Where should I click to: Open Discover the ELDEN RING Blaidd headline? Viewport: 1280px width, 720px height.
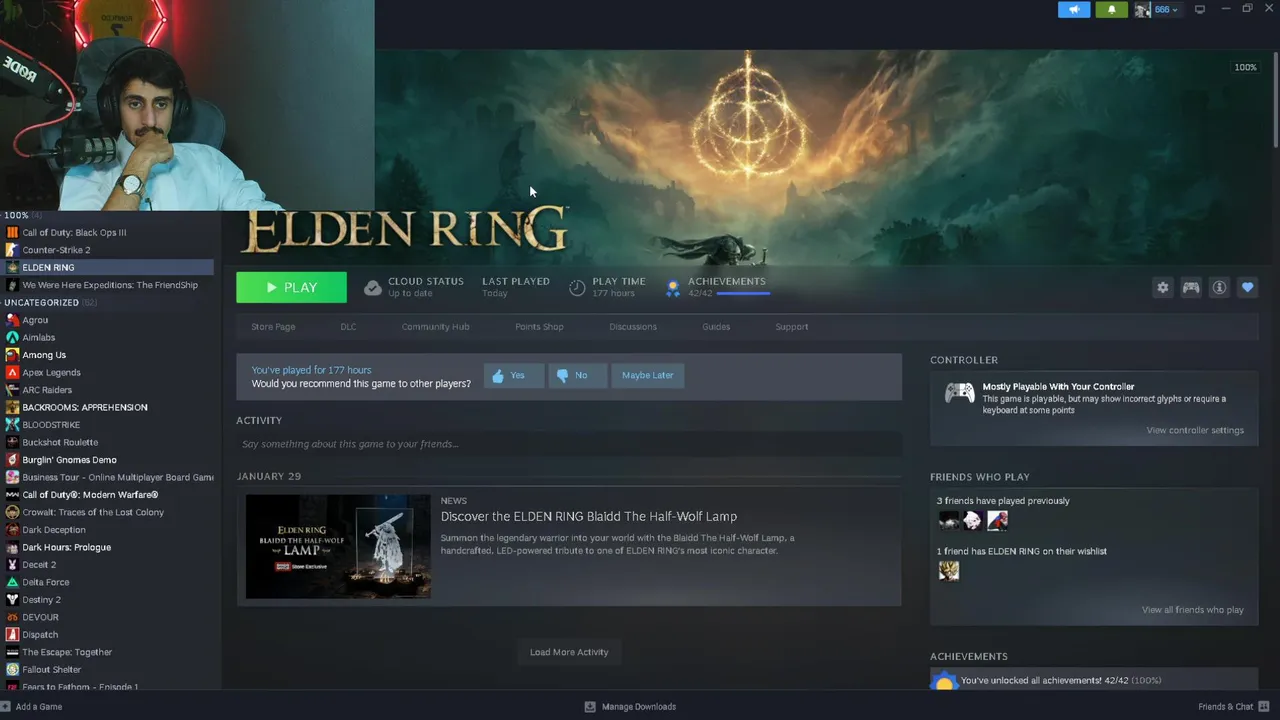click(x=588, y=516)
